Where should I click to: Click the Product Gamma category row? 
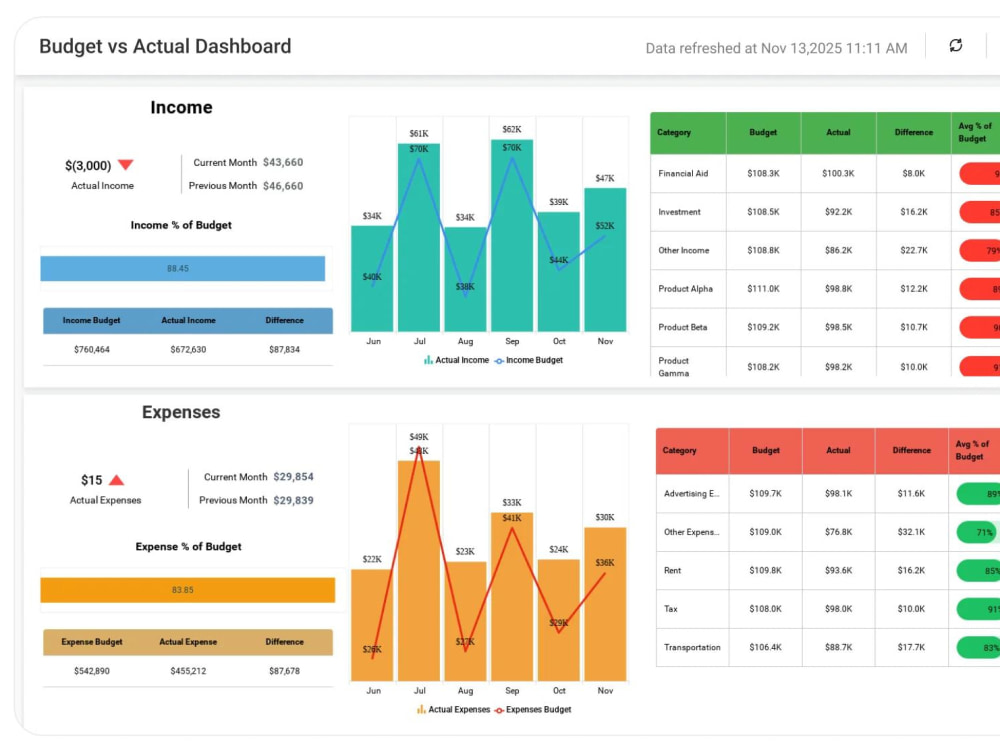point(825,362)
